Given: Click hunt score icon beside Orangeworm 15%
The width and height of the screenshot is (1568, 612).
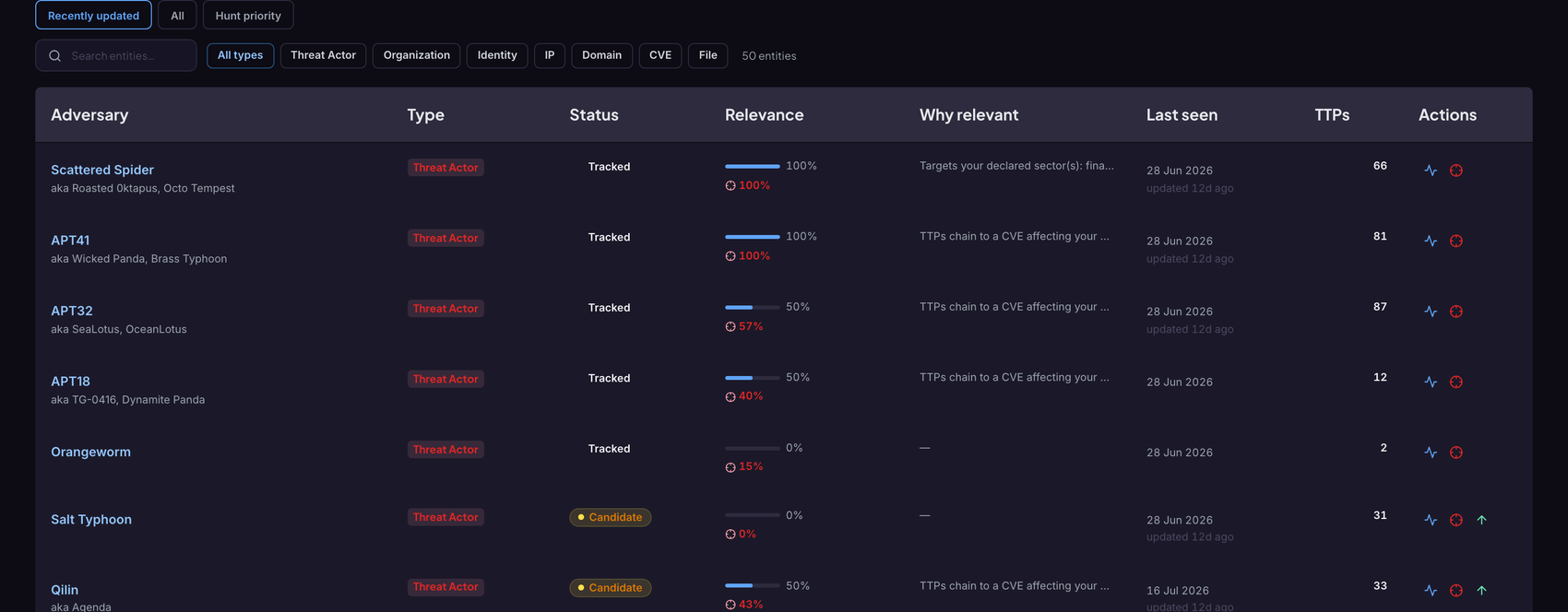Looking at the screenshot, I should [x=731, y=467].
